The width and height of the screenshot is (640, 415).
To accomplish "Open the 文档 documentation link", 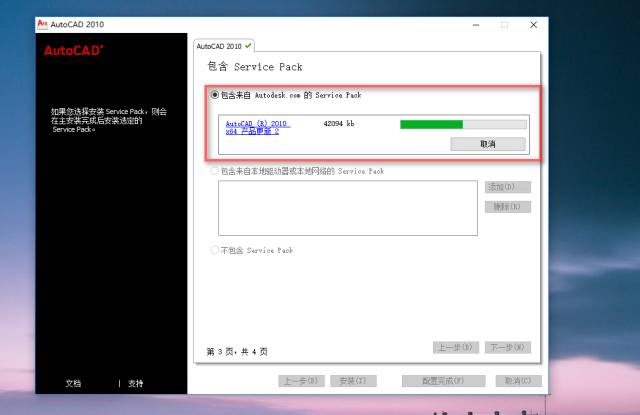I will coord(73,383).
